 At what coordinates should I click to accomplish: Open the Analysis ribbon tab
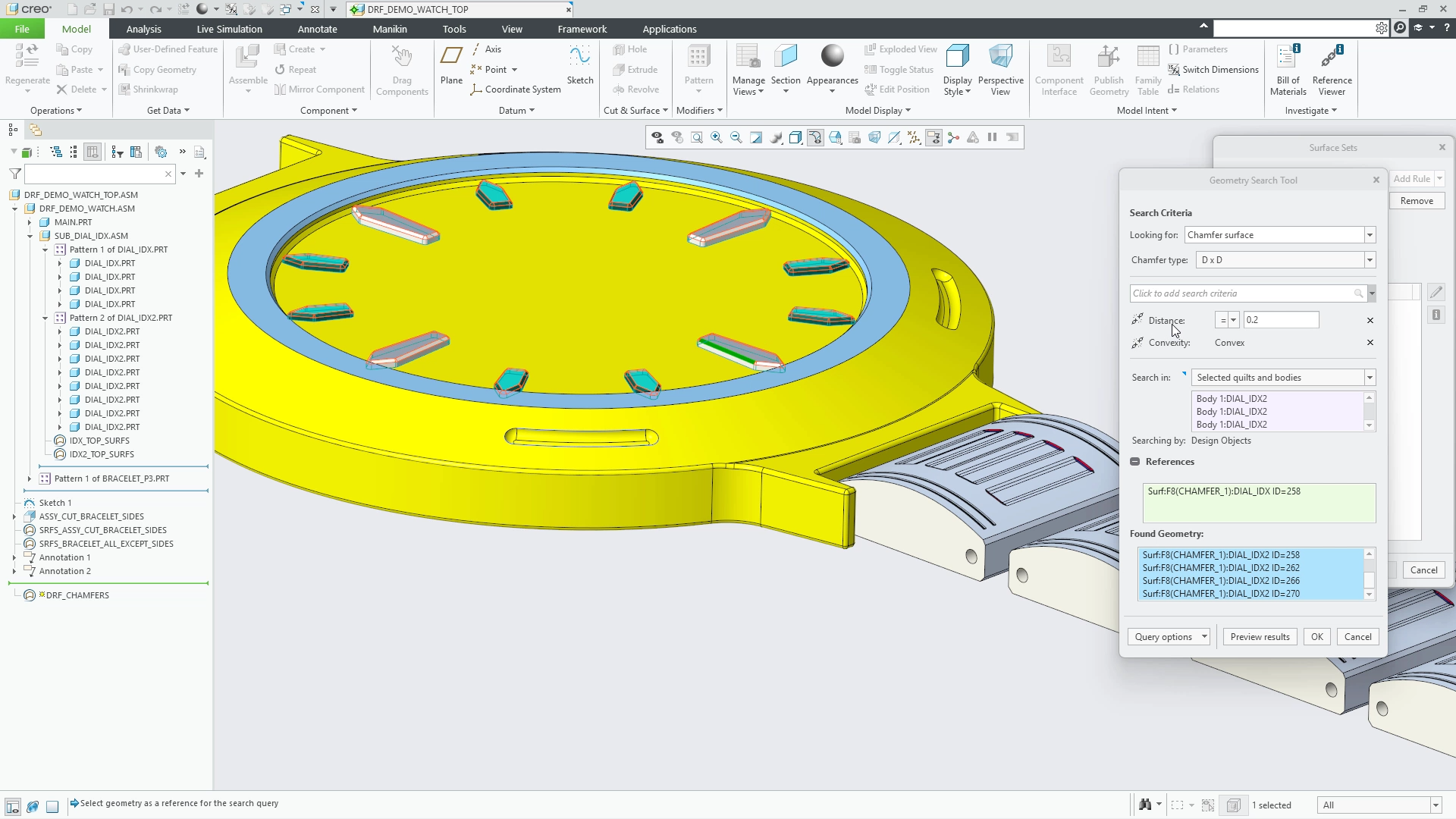point(143,29)
